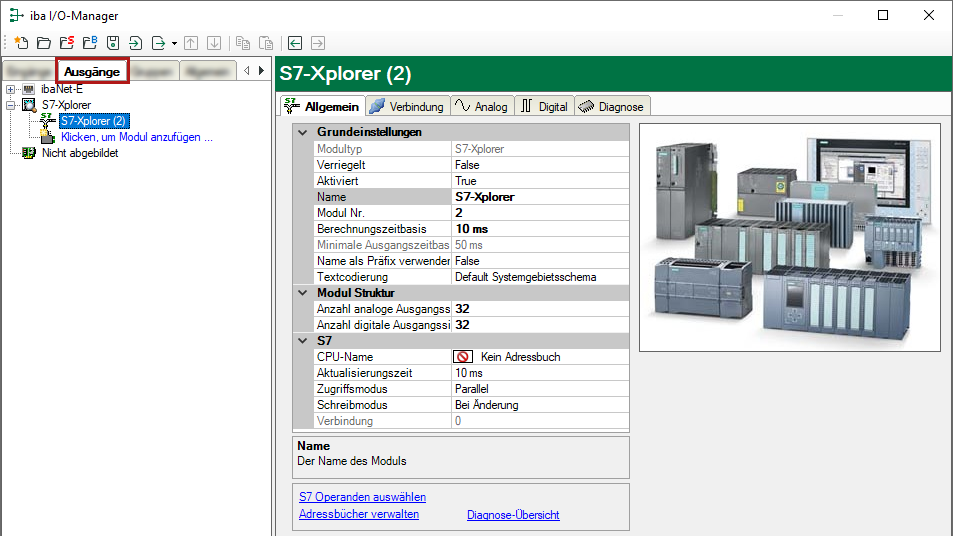Select the Ausgänge tab
This screenshot has width=953, height=536.
point(92,71)
